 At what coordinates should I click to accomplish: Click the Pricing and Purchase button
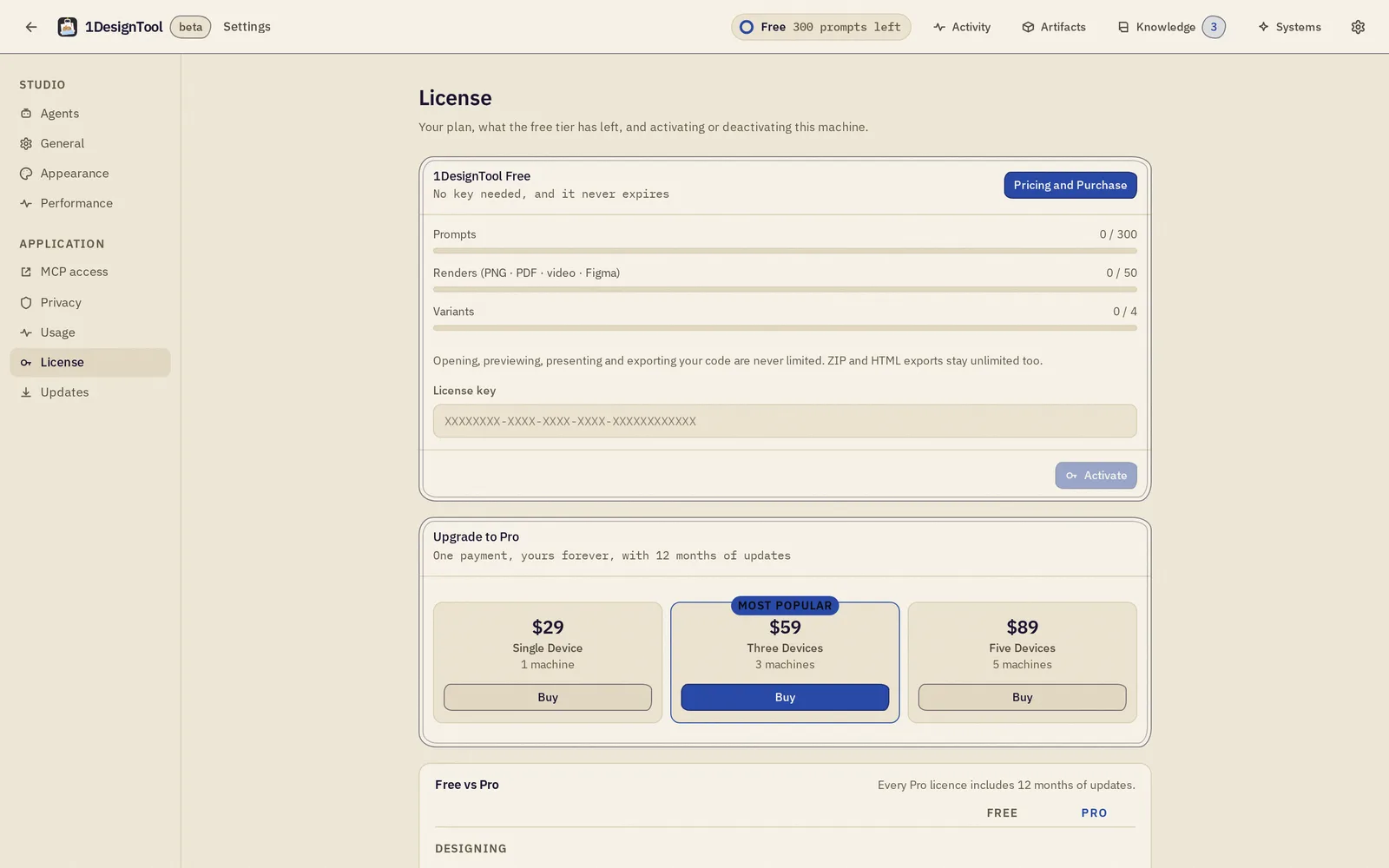(1070, 185)
